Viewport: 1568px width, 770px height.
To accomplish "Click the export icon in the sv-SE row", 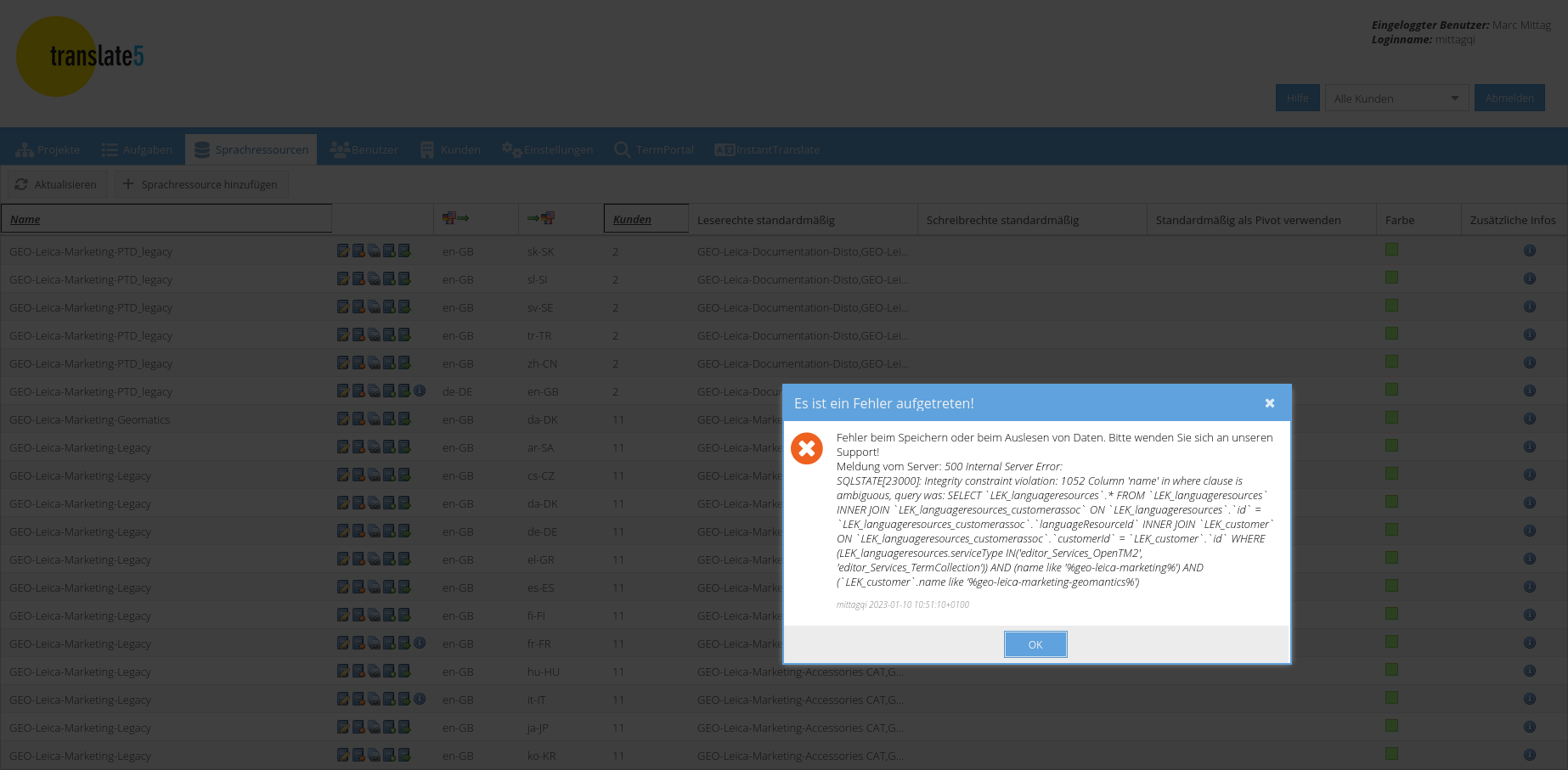I will tap(404, 306).
